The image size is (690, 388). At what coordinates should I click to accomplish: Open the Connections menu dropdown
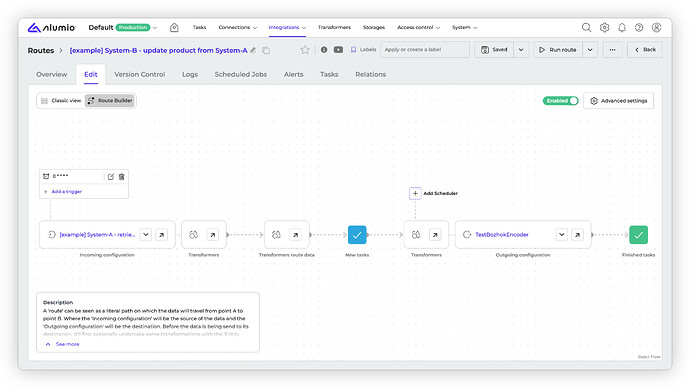(x=238, y=27)
